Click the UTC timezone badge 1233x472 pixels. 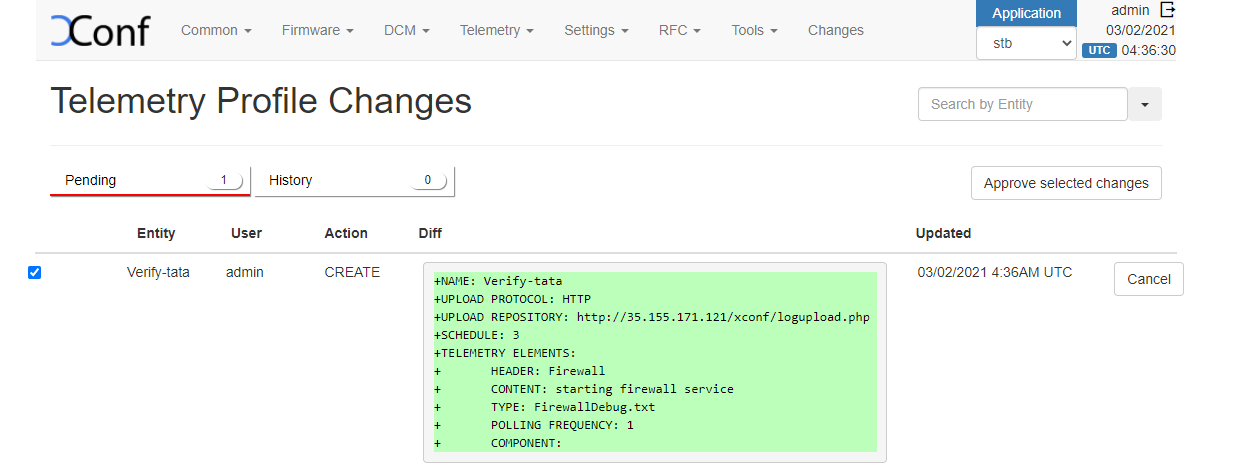(x=1099, y=50)
